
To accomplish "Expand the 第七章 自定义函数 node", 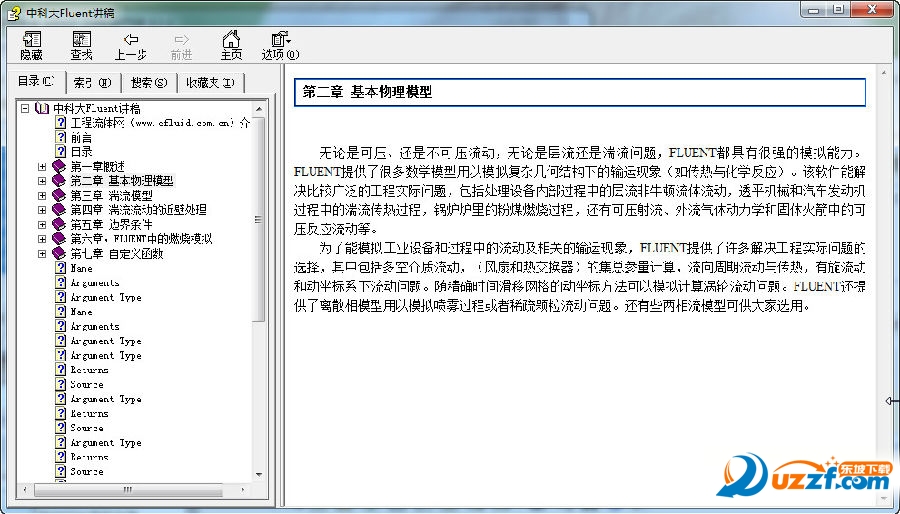I will click(x=42, y=253).
